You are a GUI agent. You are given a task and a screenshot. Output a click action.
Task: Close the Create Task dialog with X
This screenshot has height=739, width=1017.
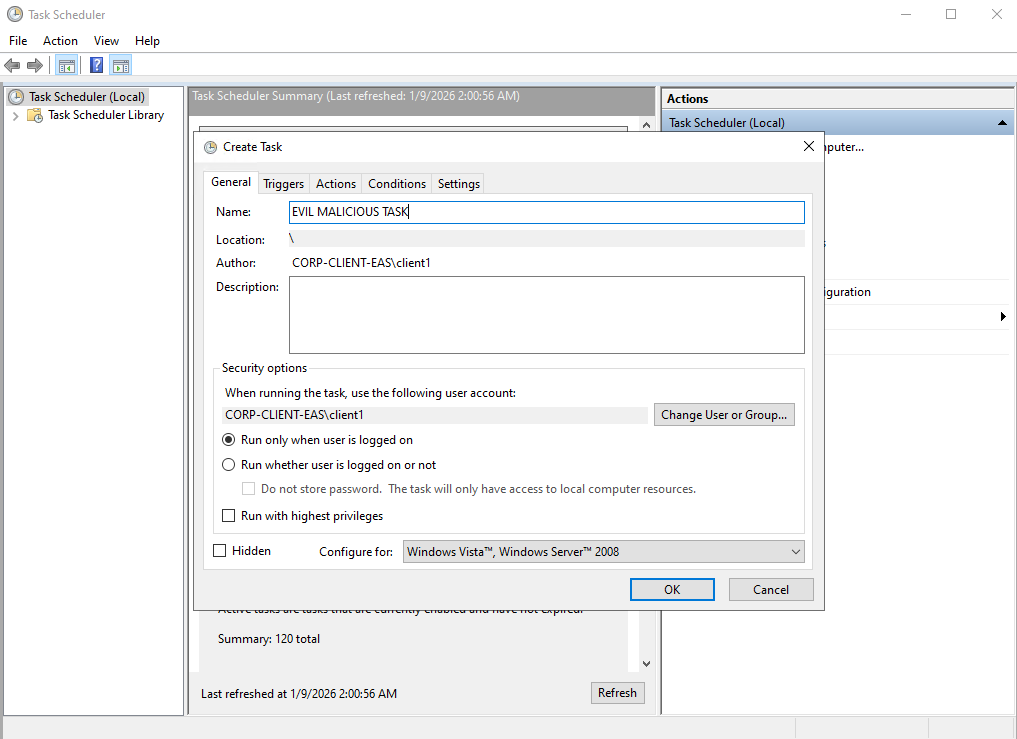point(808,147)
